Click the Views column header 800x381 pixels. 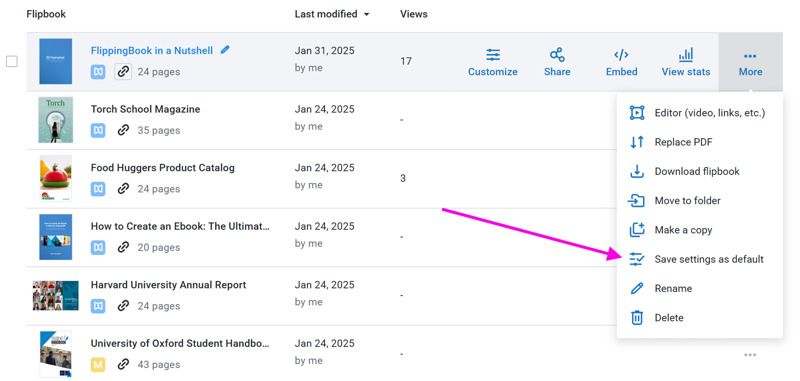[414, 14]
